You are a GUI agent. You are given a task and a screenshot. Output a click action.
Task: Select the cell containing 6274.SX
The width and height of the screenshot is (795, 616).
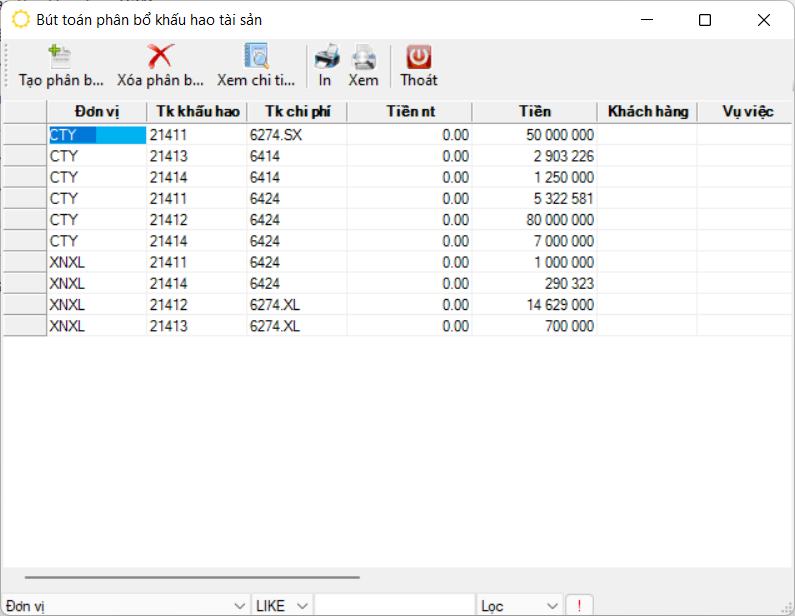tap(296, 135)
